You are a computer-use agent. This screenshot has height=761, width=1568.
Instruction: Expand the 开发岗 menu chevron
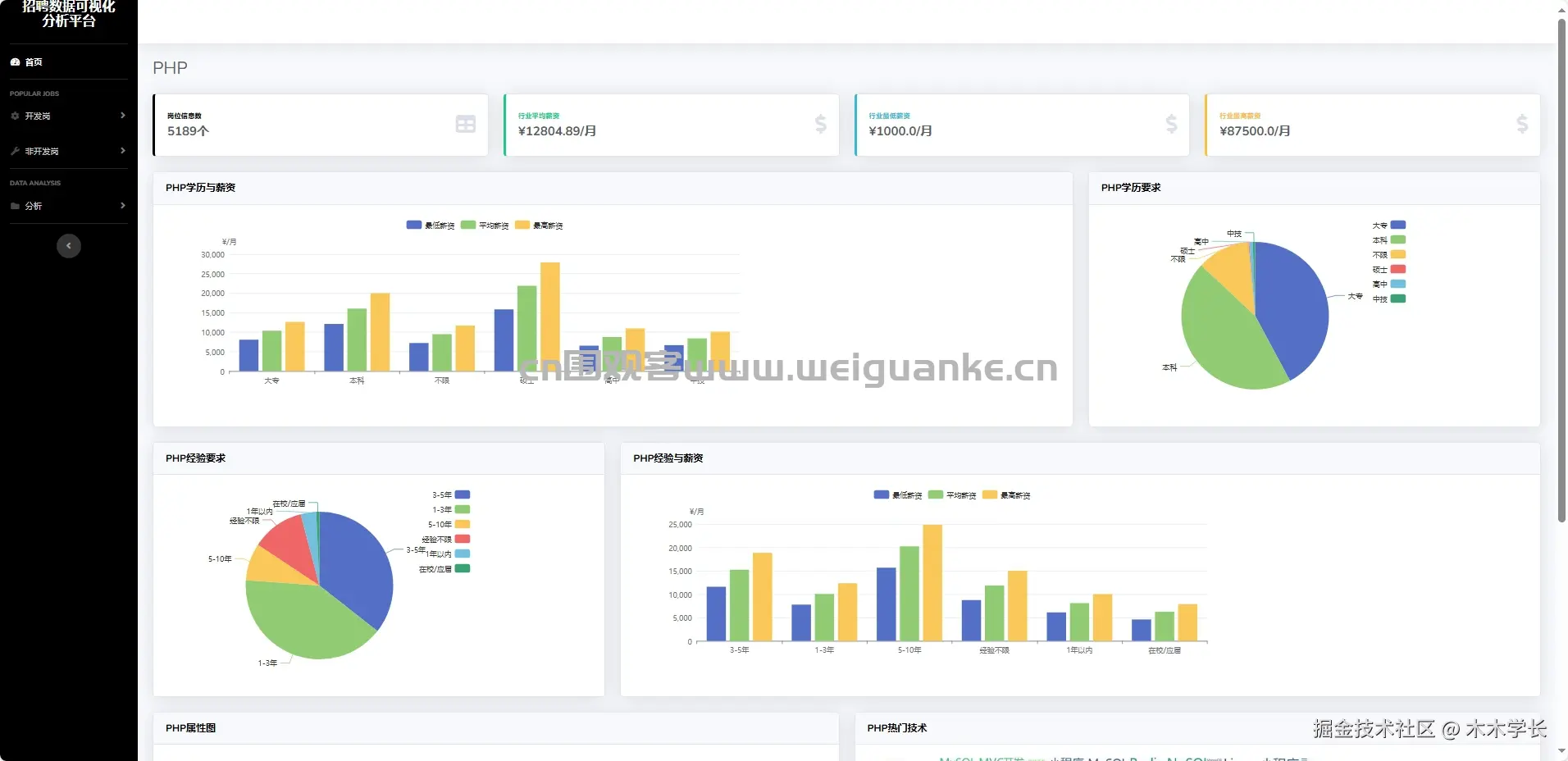tap(123, 116)
